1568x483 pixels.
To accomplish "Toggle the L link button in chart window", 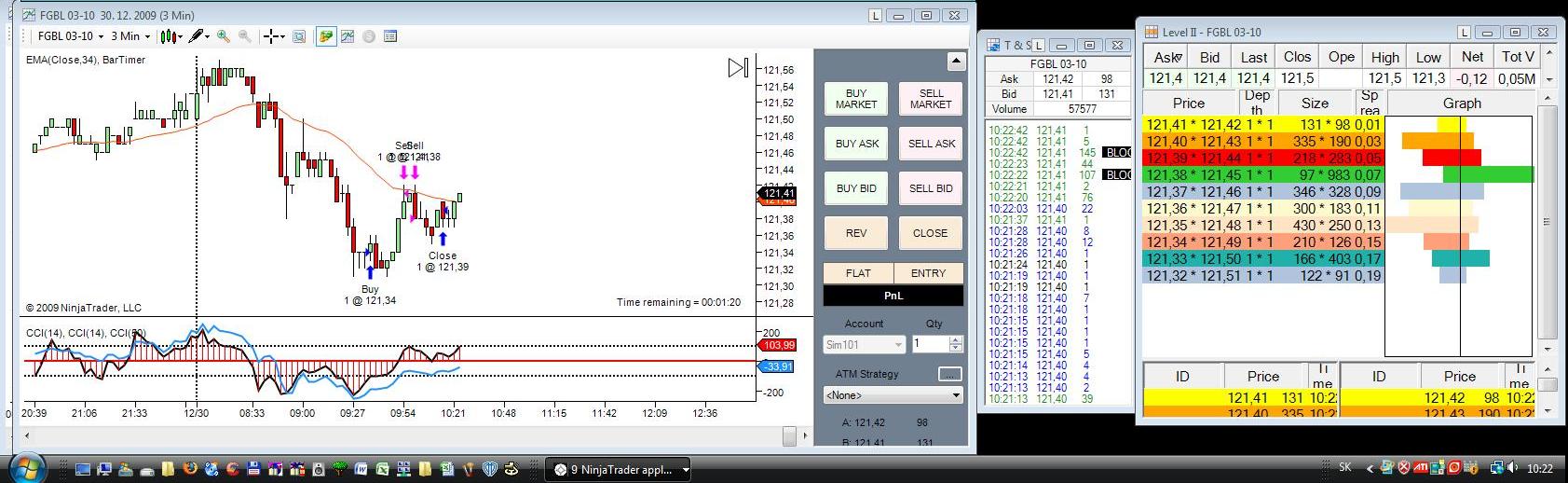I will [876, 15].
